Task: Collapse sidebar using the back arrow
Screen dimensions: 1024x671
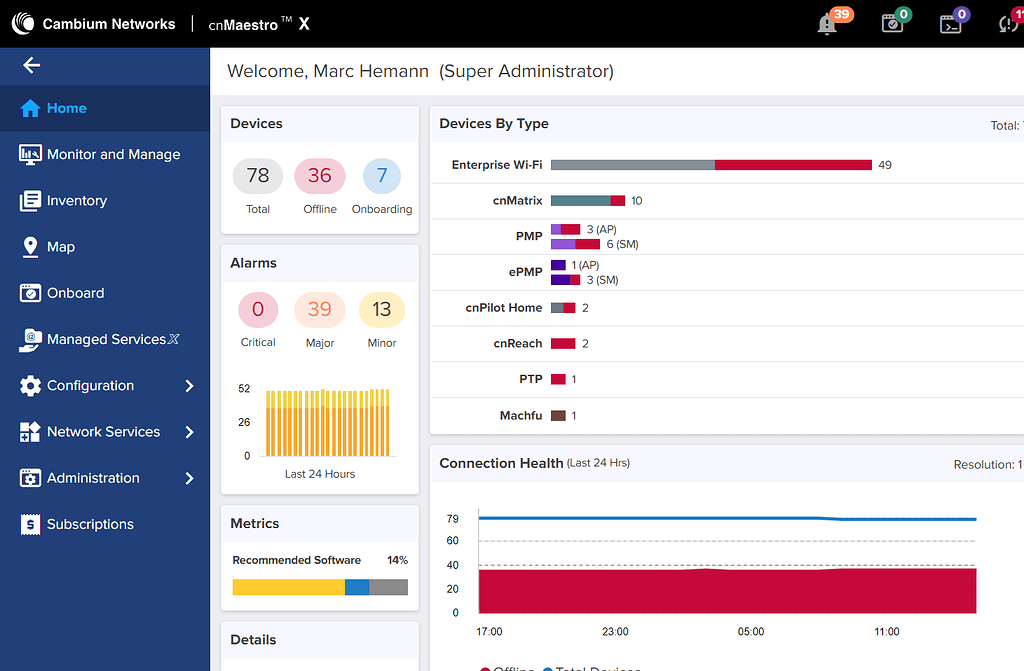Action: (x=31, y=65)
